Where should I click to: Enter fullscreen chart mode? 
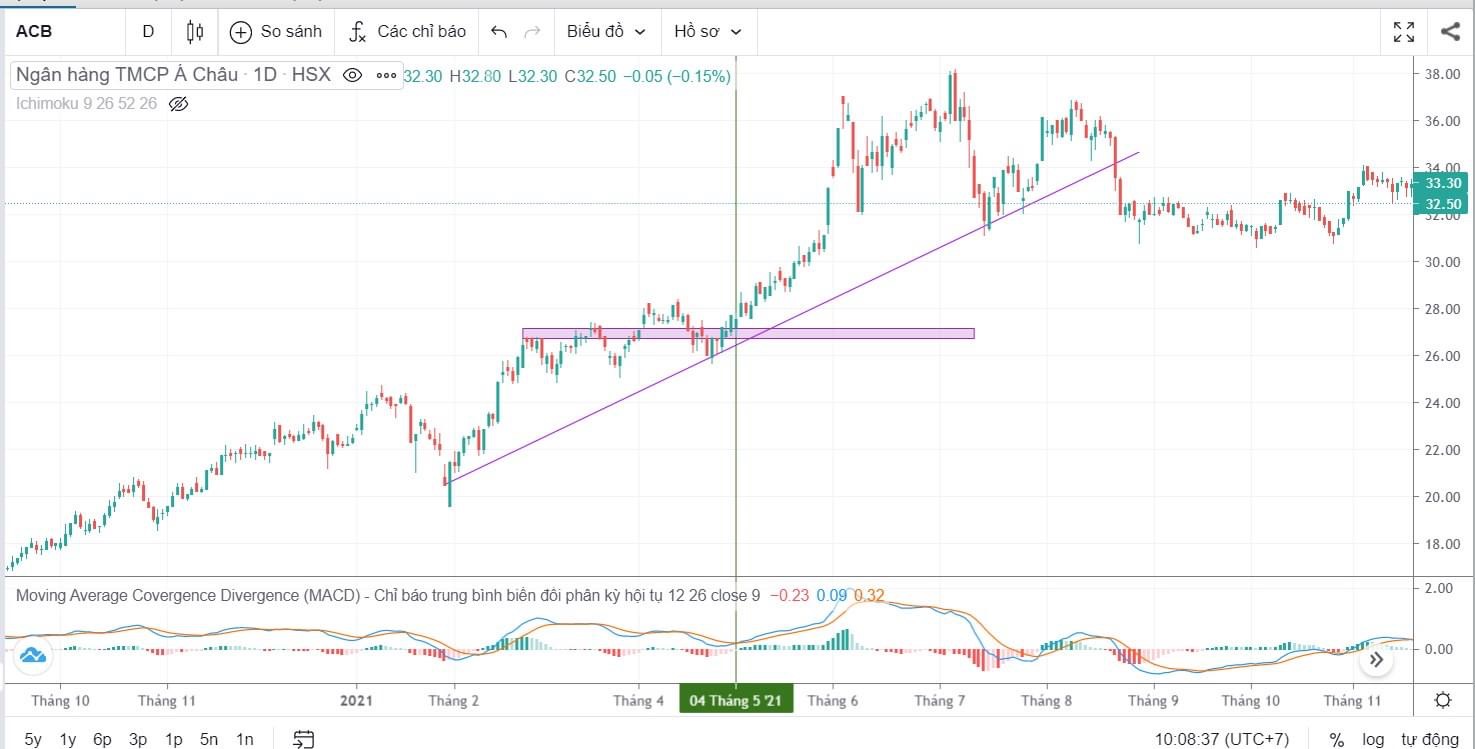point(1404,32)
